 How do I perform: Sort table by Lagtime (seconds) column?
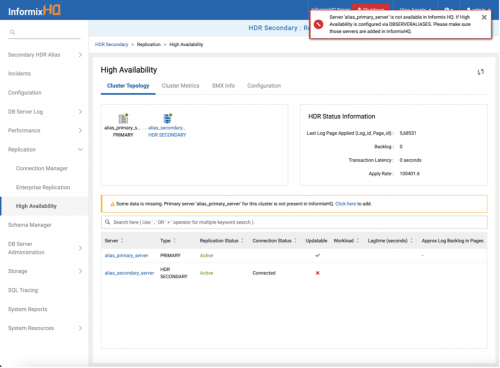click(411, 241)
